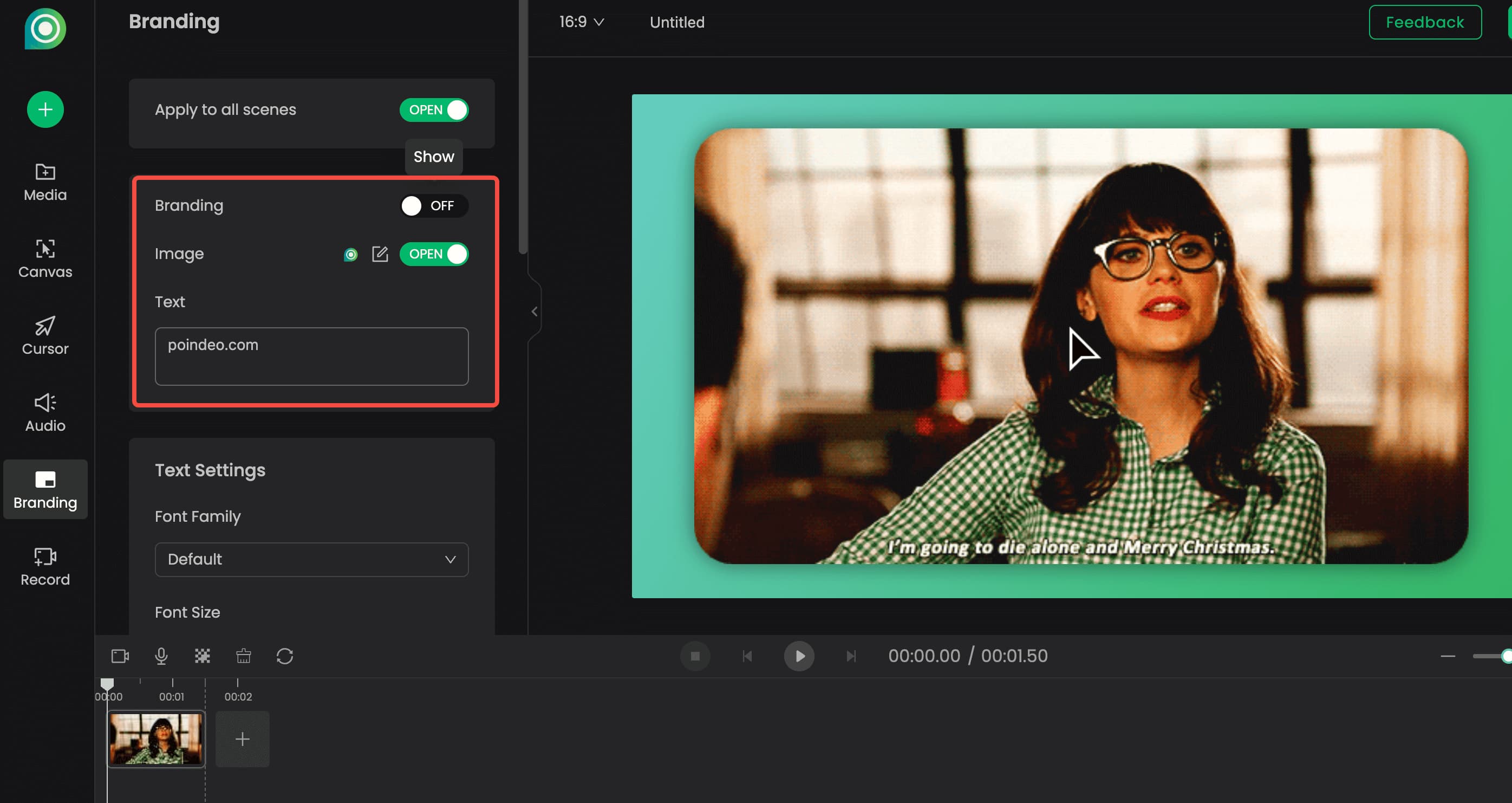
Task: Collapse the side panel with arrow handle
Action: coord(534,312)
